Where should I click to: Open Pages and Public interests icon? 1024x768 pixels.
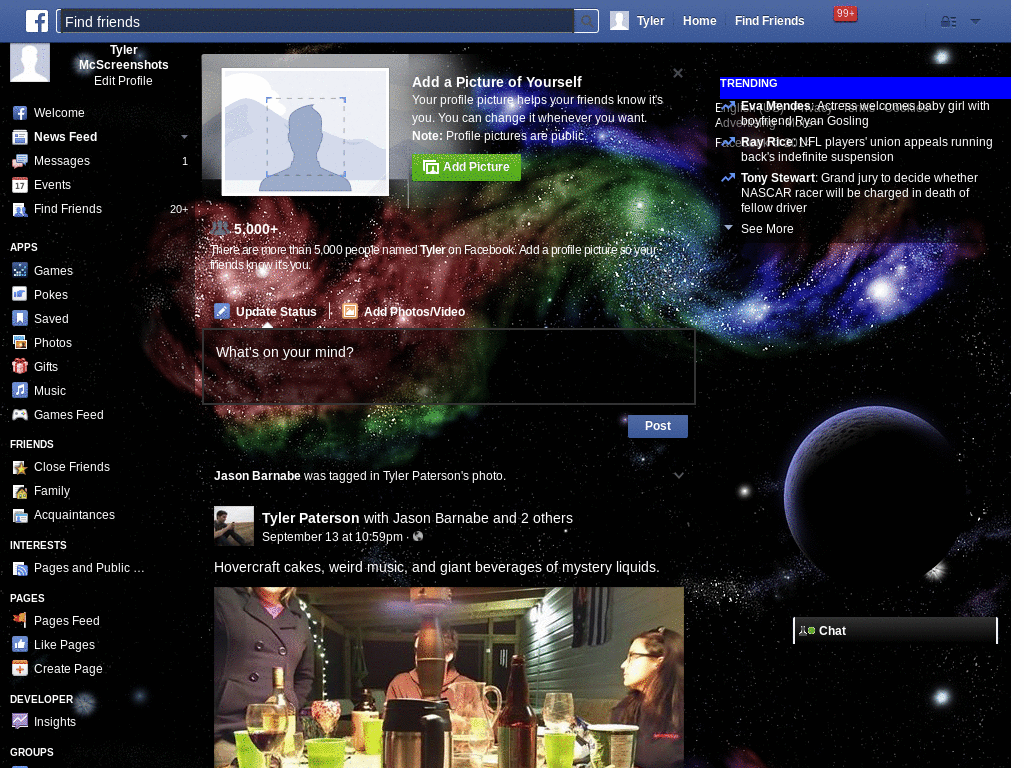click(x=20, y=568)
